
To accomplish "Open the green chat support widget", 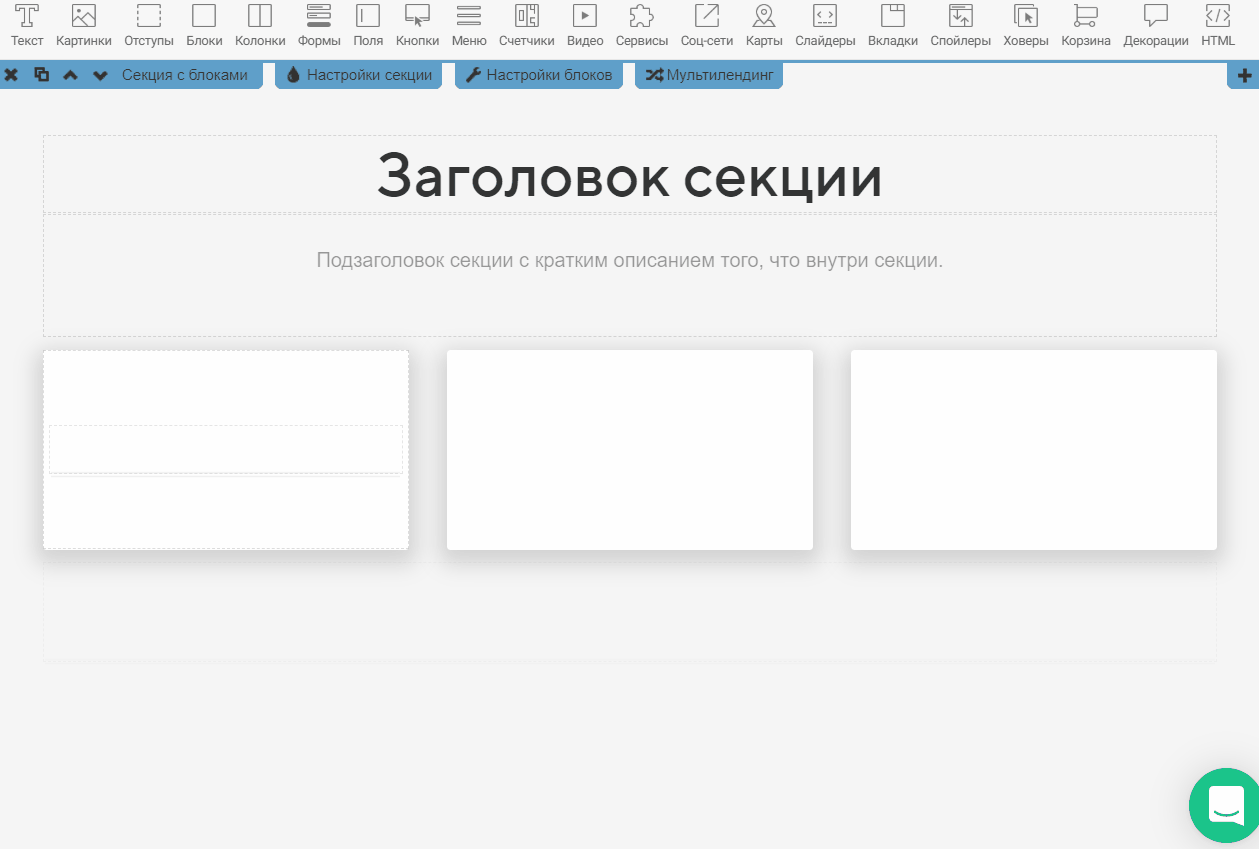I will [x=1226, y=806].
